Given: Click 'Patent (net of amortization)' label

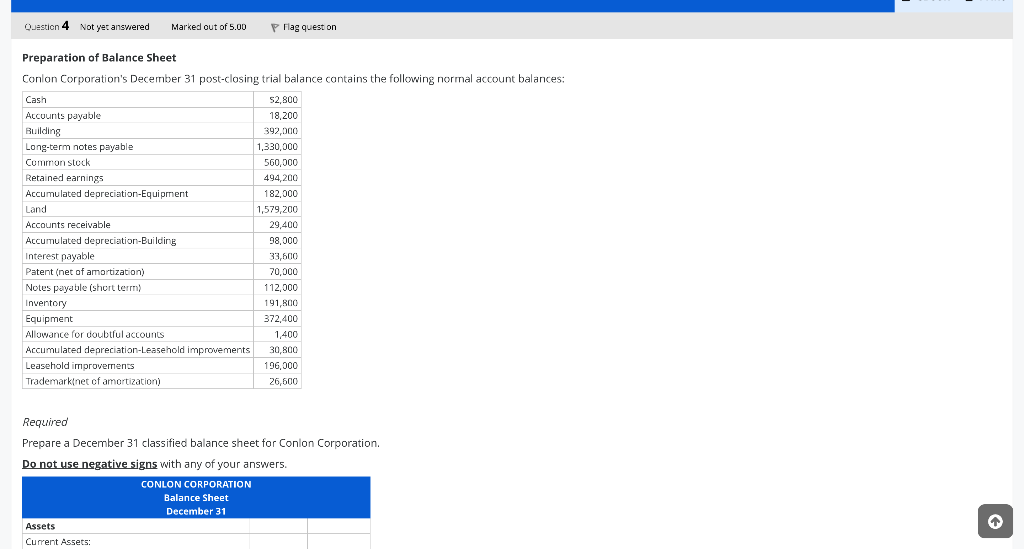Looking at the screenshot, I should [85, 272].
